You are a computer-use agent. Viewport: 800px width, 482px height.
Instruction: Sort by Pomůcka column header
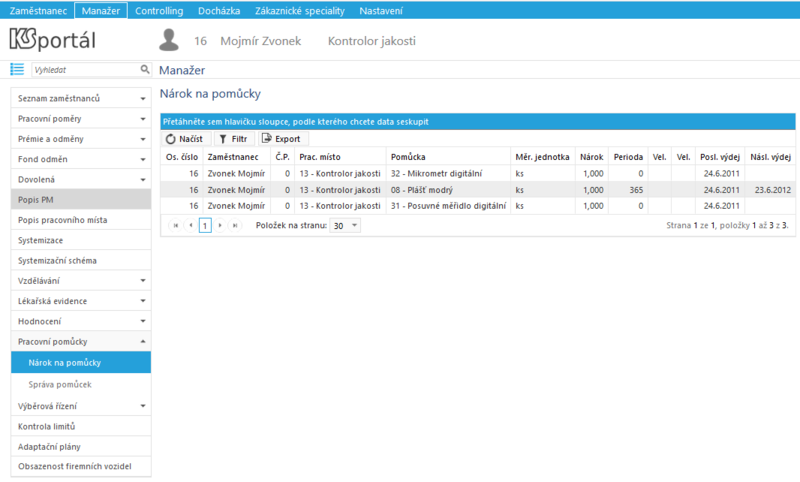(x=448, y=157)
